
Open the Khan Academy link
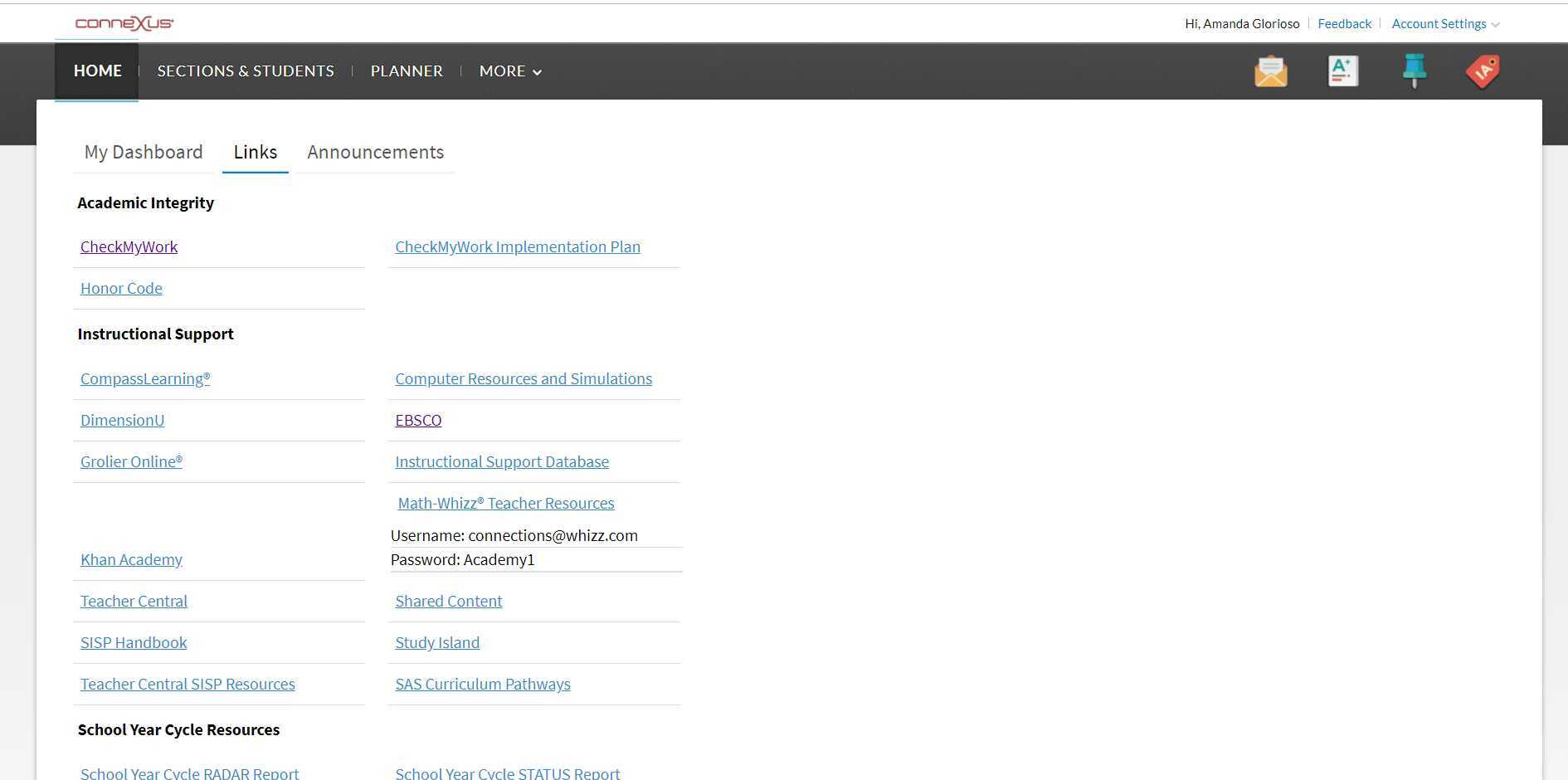[x=131, y=559]
